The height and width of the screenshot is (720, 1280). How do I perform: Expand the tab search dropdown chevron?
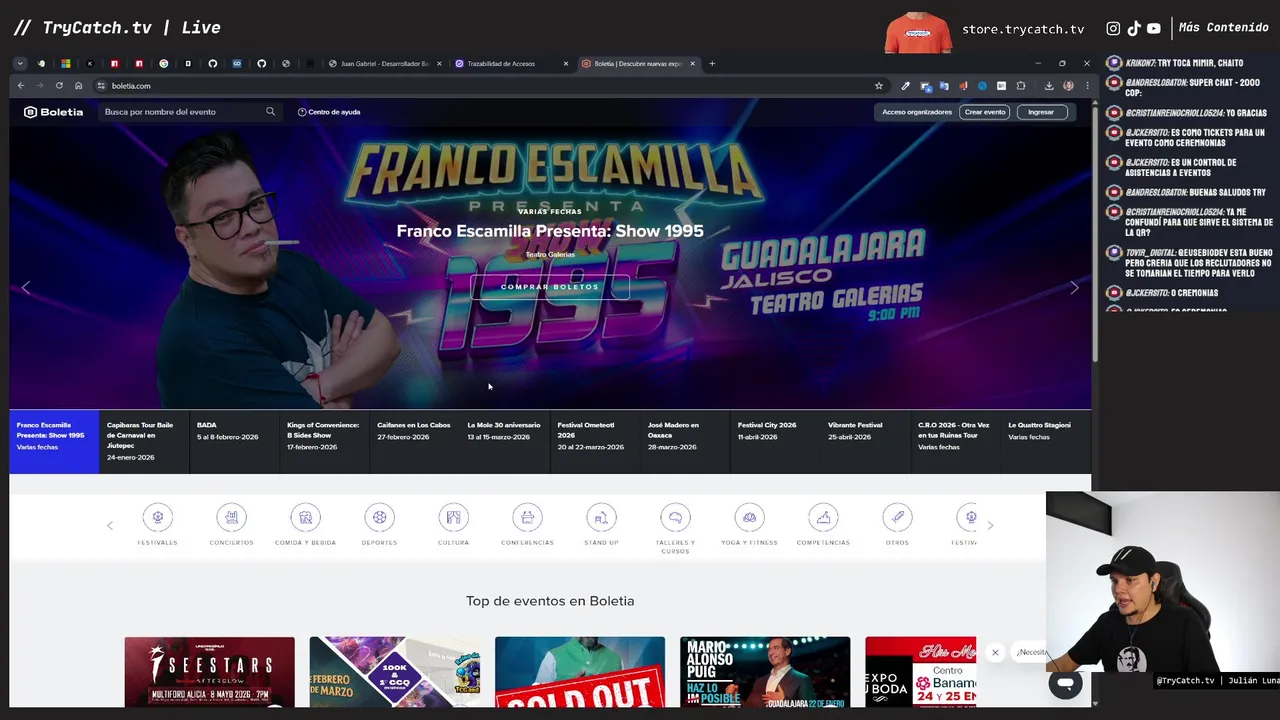[x=20, y=64]
